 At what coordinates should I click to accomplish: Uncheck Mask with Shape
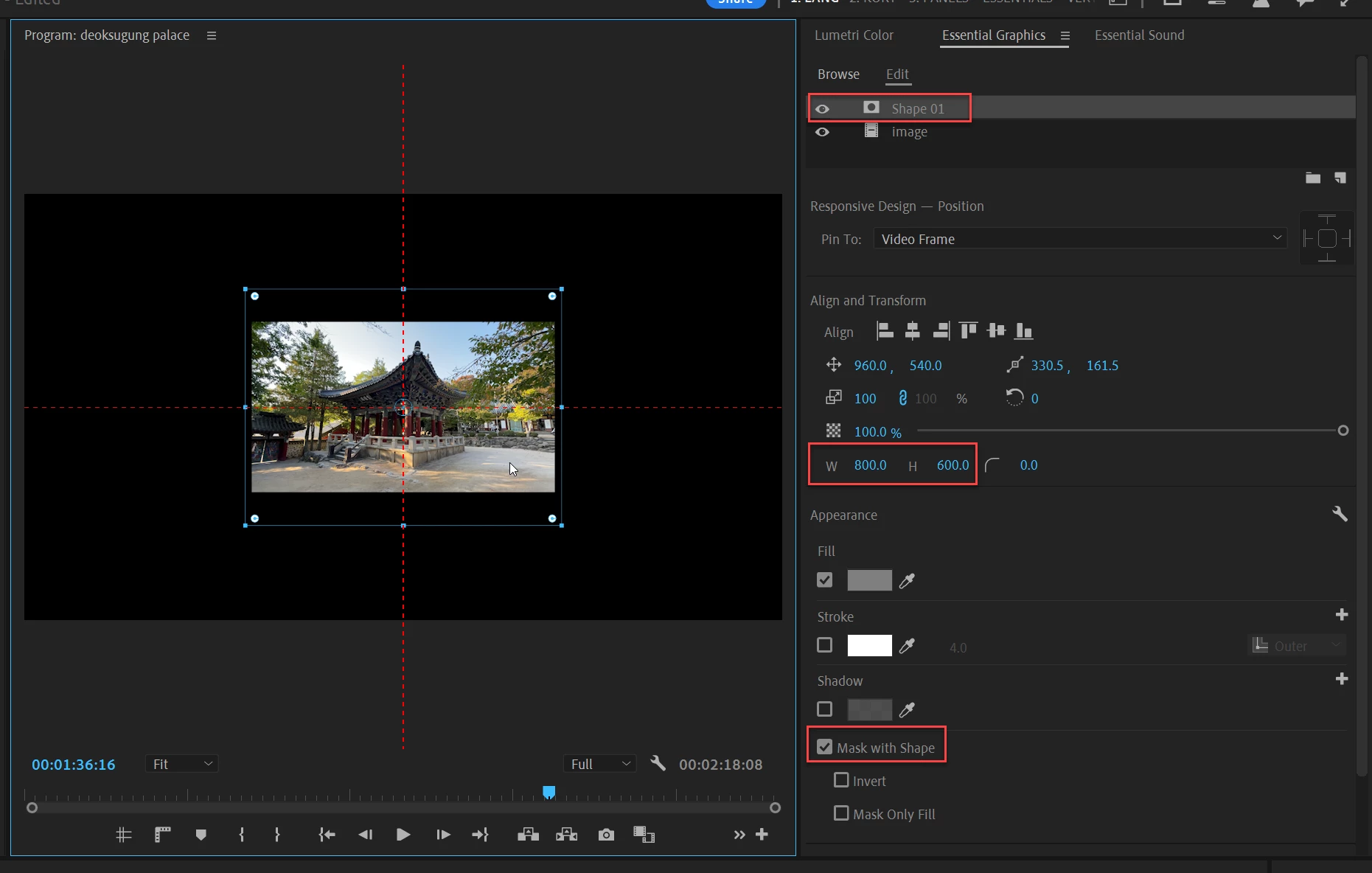pos(825,748)
